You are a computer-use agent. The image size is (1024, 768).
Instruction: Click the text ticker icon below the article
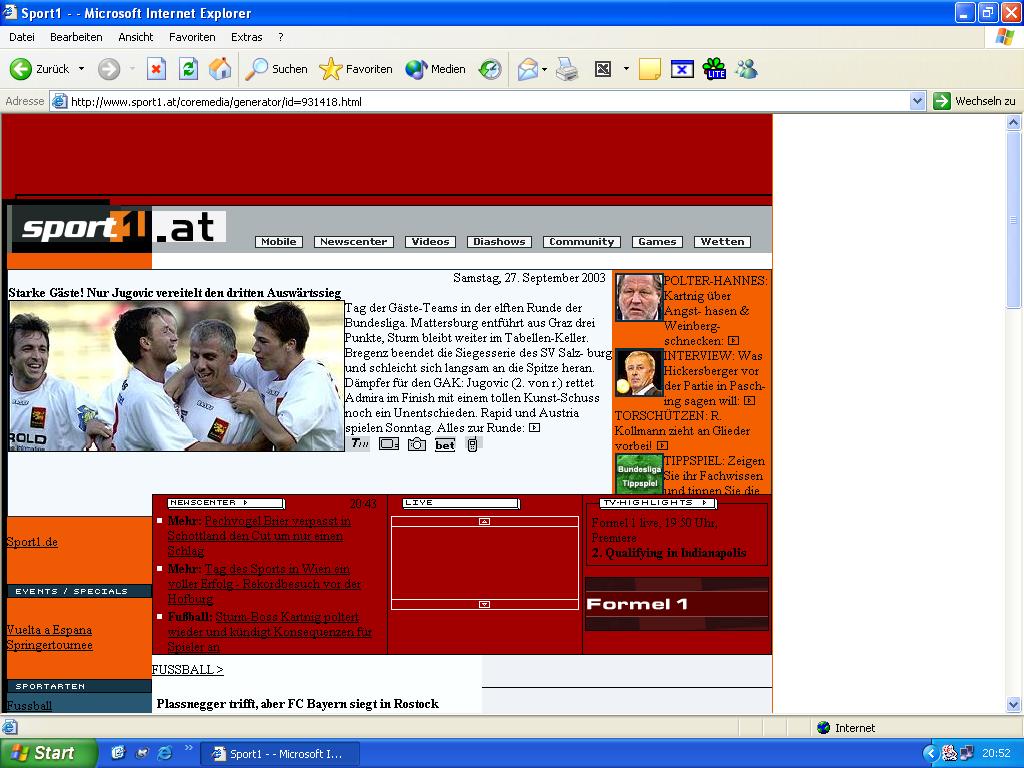[360, 444]
